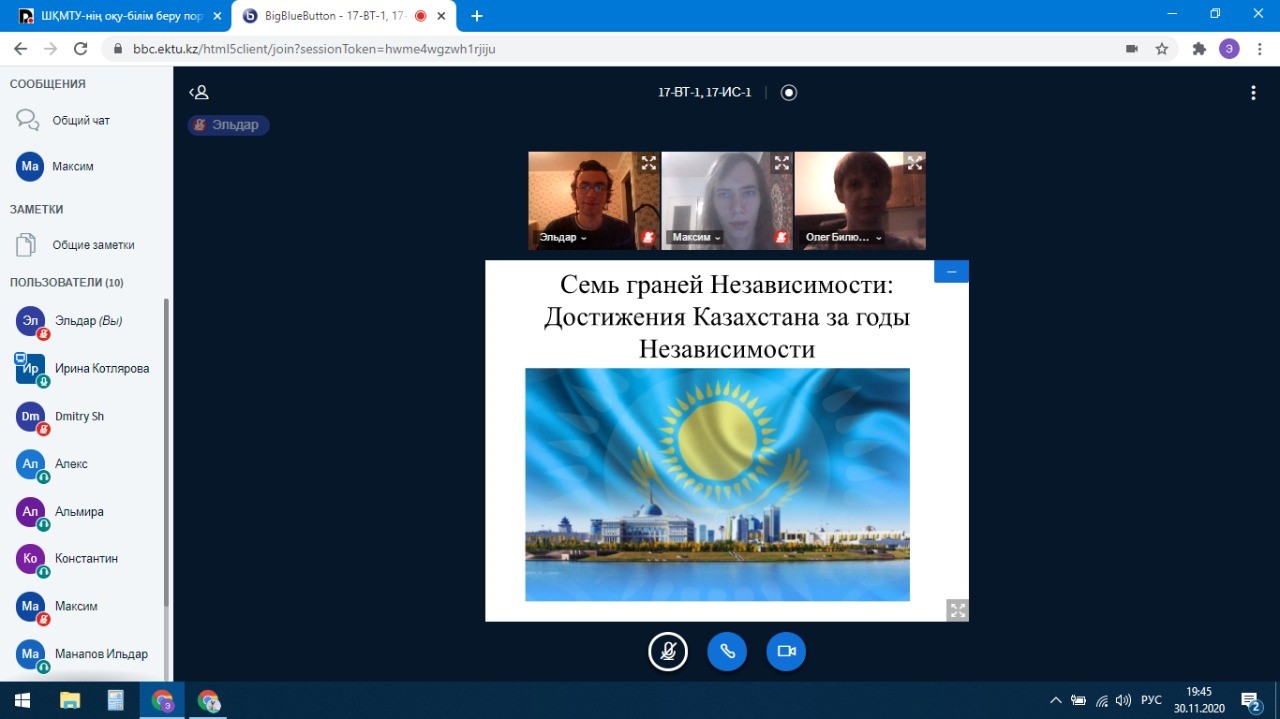The image size is (1280, 719).
Task: Open Общий чат public chat
Action: pyautogui.click(x=80, y=121)
